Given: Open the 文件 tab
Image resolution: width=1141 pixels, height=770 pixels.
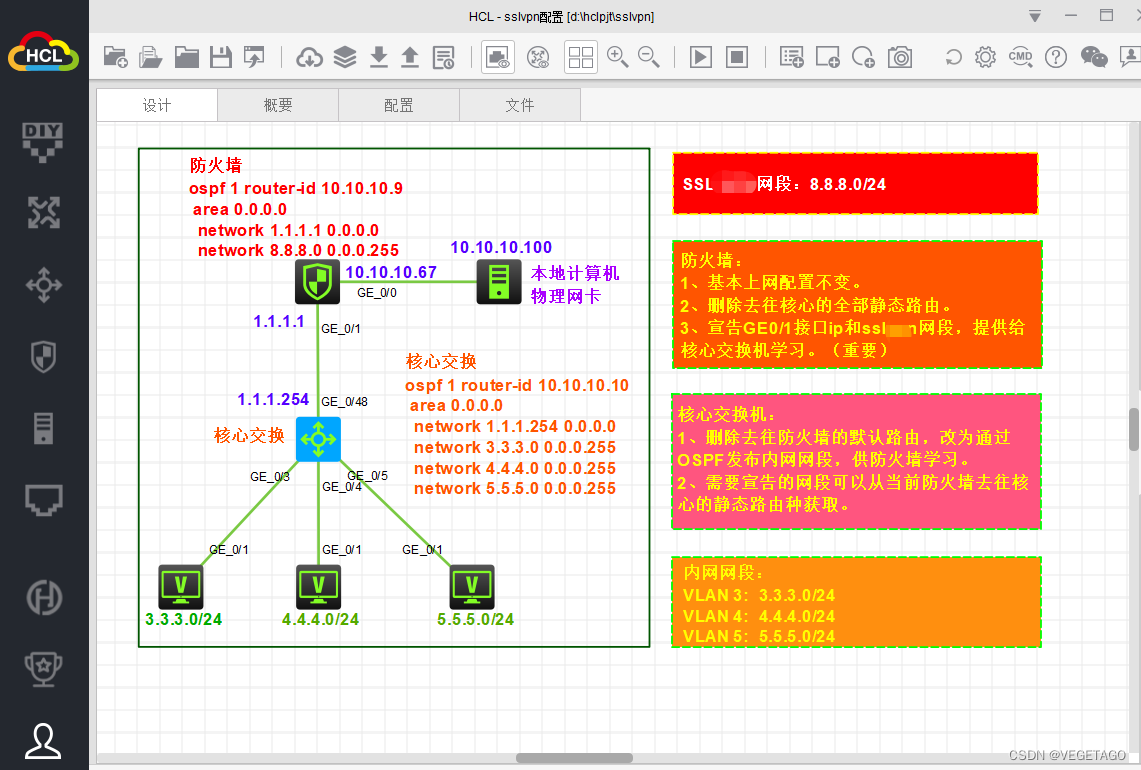Looking at the screenshot, I should tap(520, 105).
